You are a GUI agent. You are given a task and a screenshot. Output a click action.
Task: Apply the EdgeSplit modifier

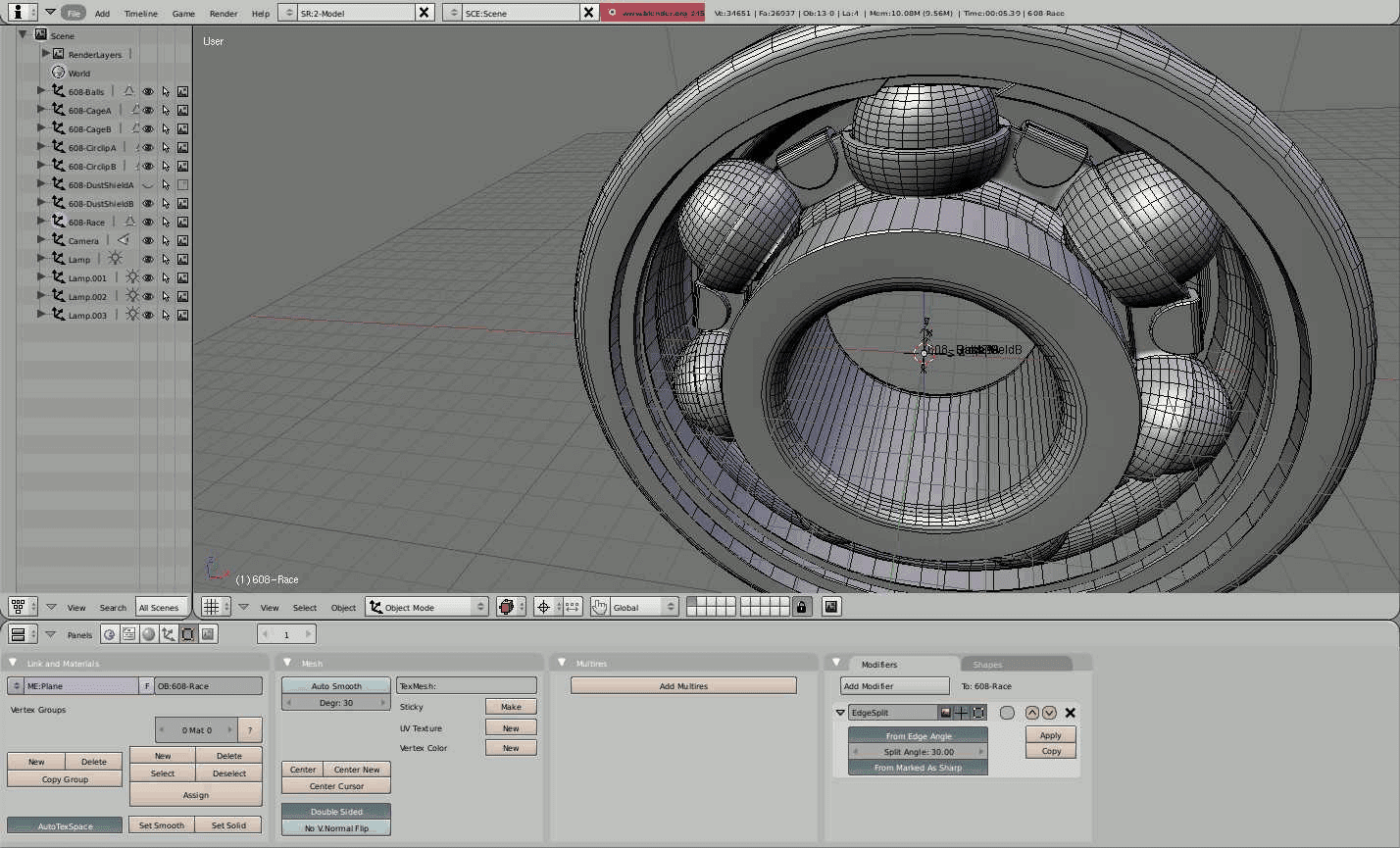coord(1049,734)
